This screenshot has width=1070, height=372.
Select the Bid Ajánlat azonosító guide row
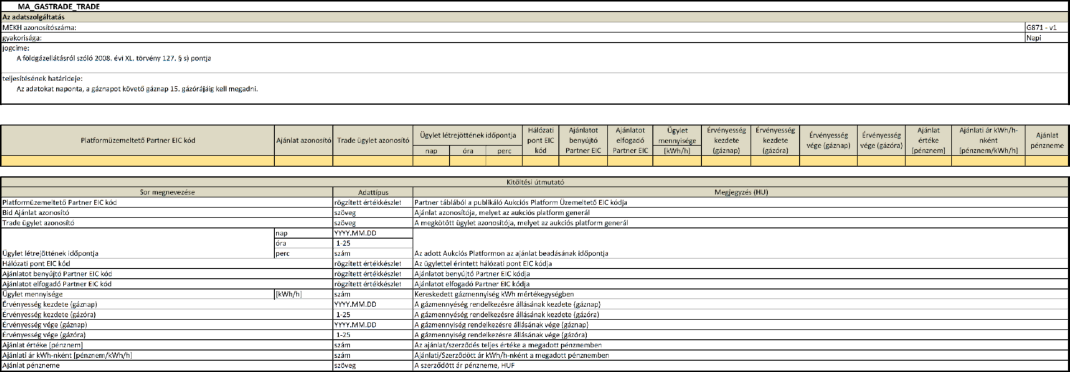(167, 213)
